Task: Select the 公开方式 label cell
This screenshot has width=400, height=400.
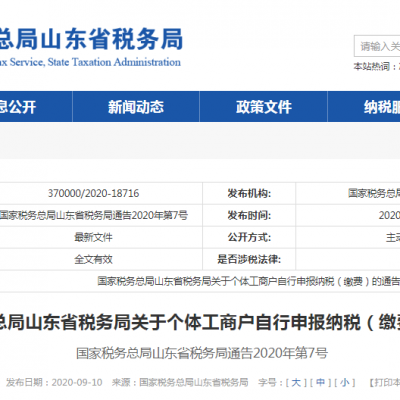Action: [x=249, y=237]
